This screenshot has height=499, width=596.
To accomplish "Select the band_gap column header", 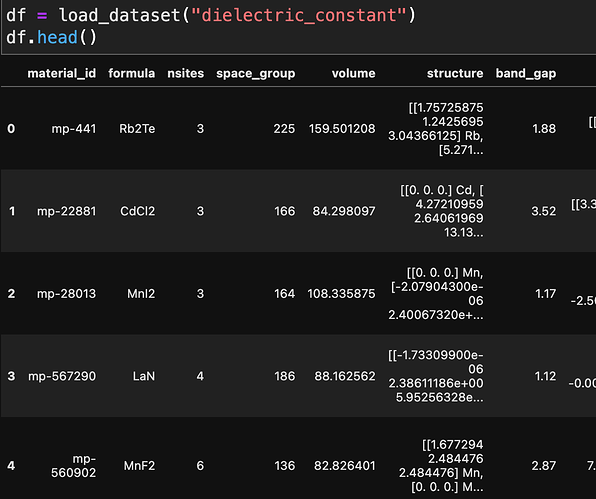I will [x=526, y=73].
